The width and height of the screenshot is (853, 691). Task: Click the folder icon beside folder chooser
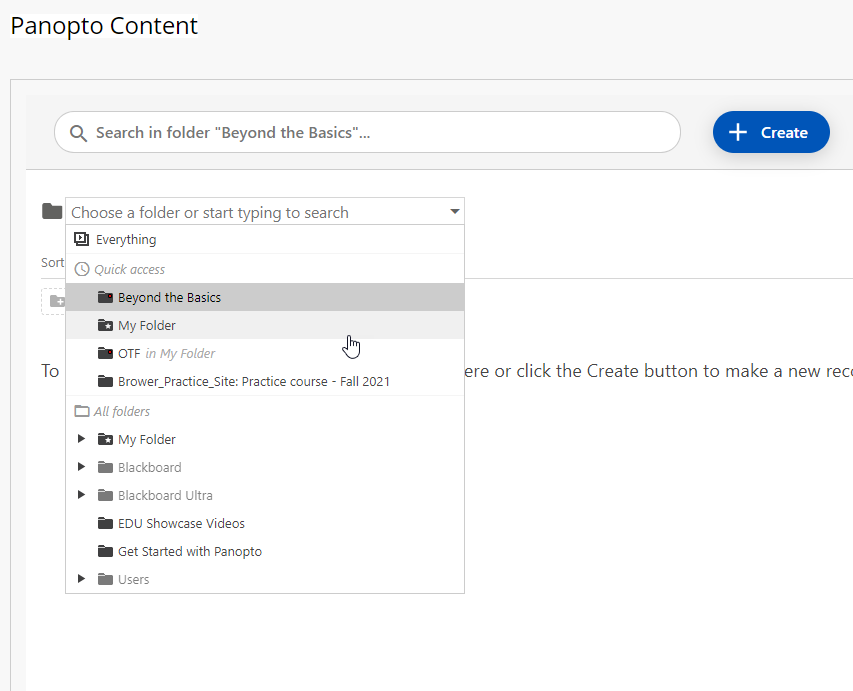[x=52, y=211]
